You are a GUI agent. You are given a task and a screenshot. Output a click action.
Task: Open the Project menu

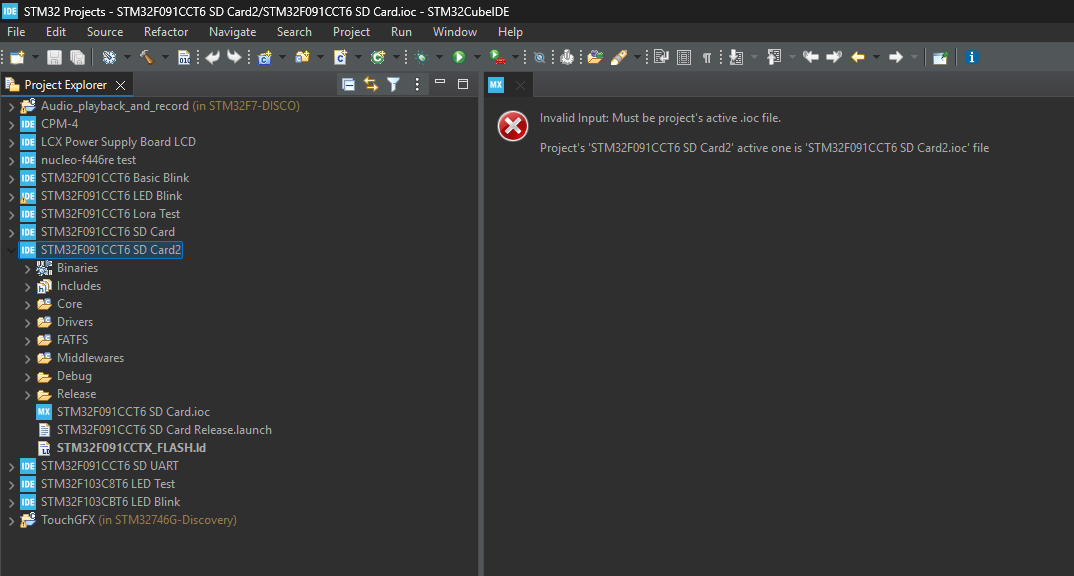click(351, 32)
